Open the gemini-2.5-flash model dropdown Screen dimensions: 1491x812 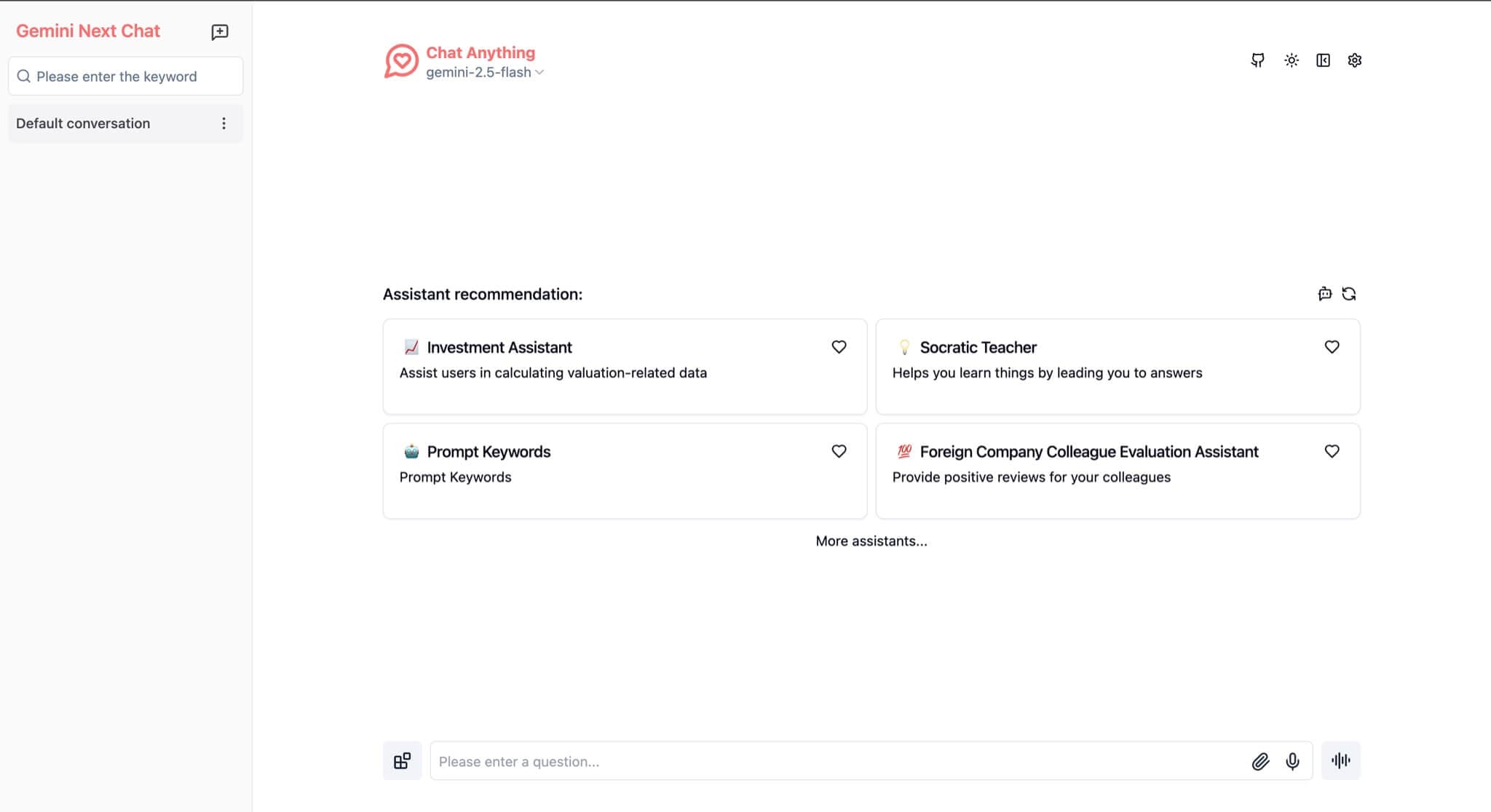tap(485, 72)
